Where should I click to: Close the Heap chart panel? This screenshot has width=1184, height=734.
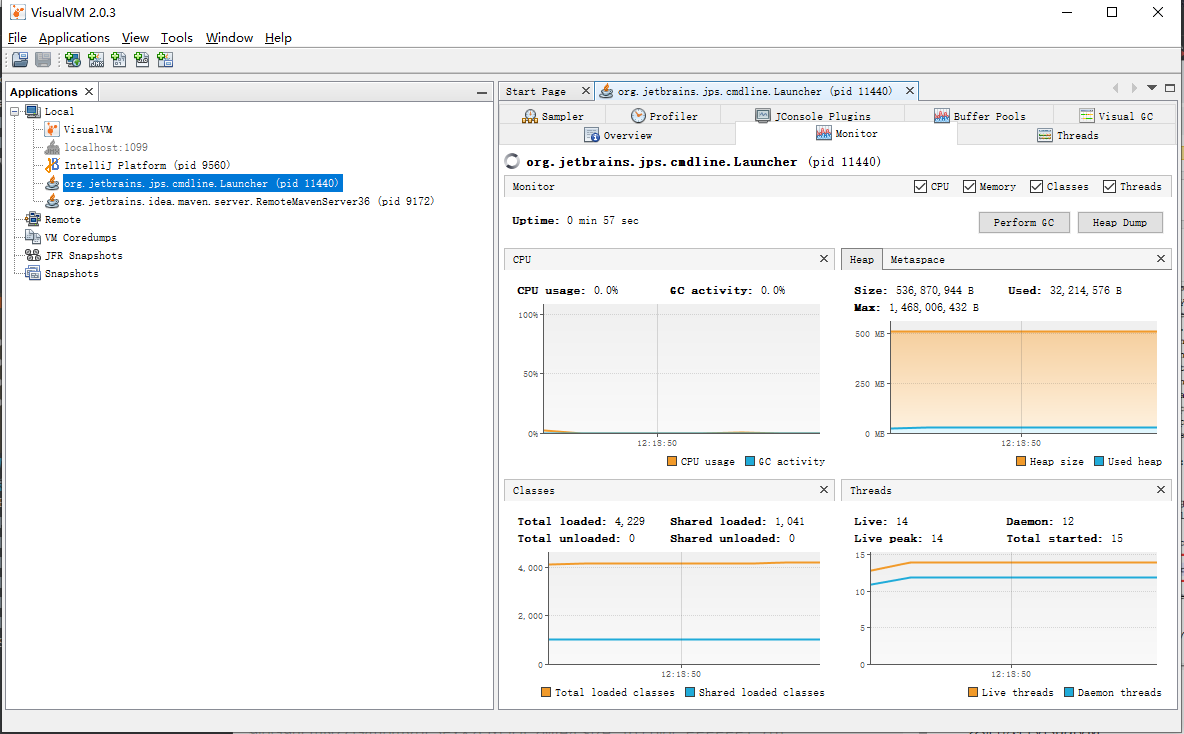click(x=1161, y=258)
